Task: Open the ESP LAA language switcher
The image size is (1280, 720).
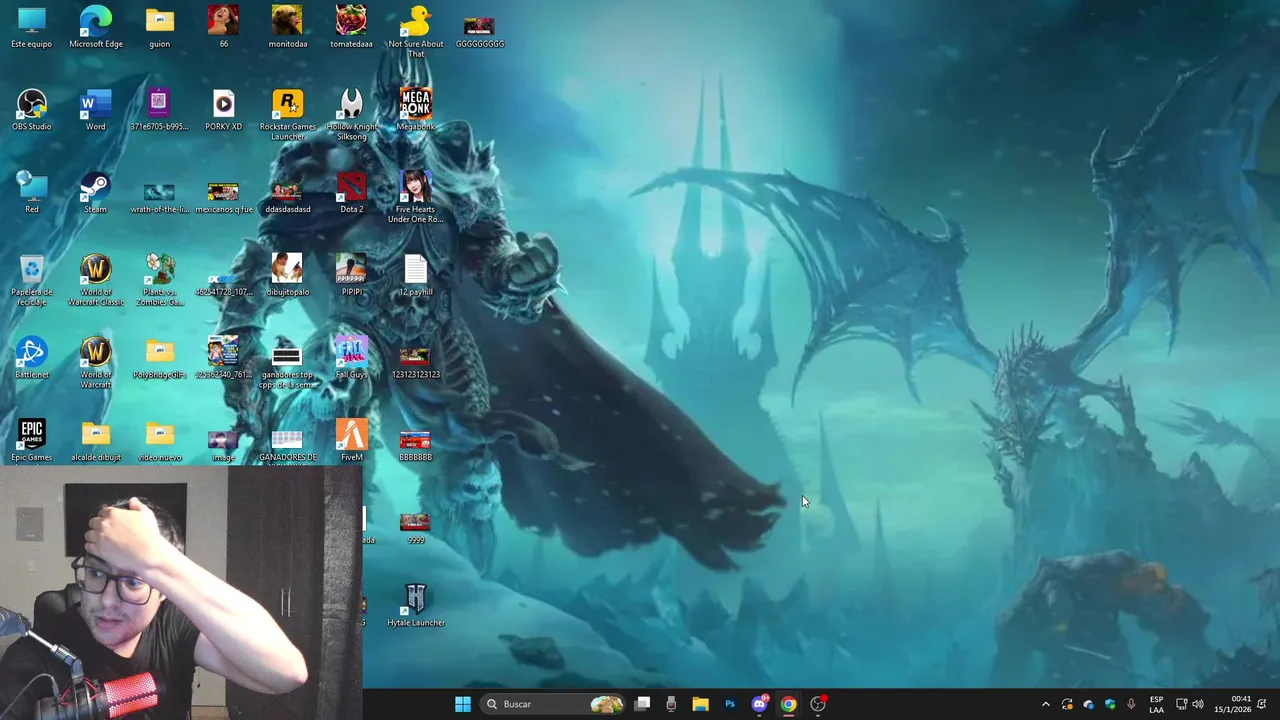Action: (x=1156, y=704)
